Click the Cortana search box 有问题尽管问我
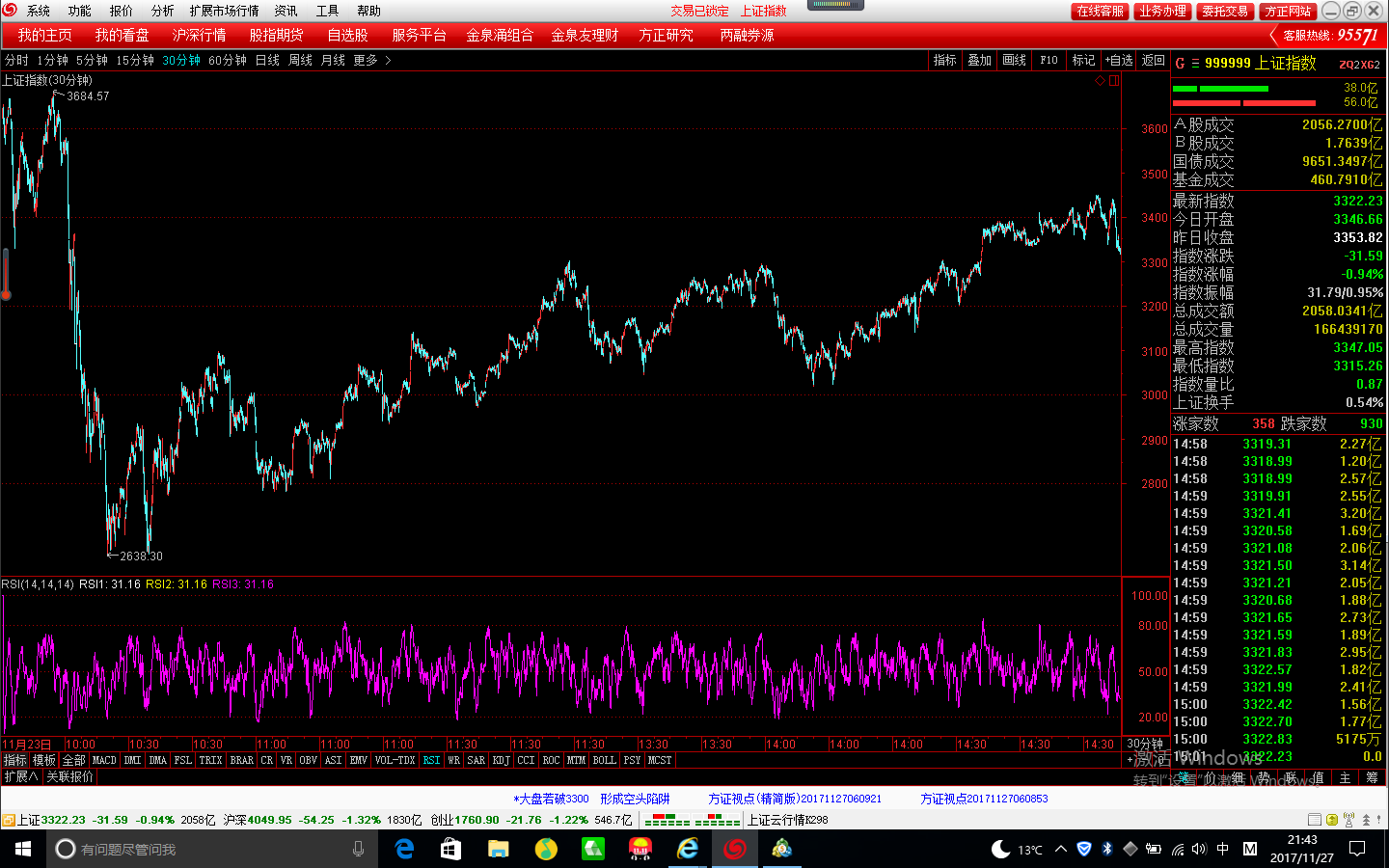 pyautogui.click(x=212, y=849)
